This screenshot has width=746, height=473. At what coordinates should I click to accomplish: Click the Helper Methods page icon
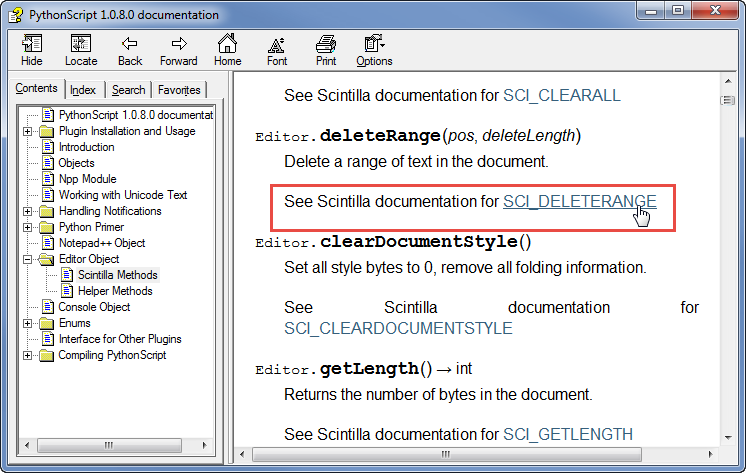click(67, 291)
